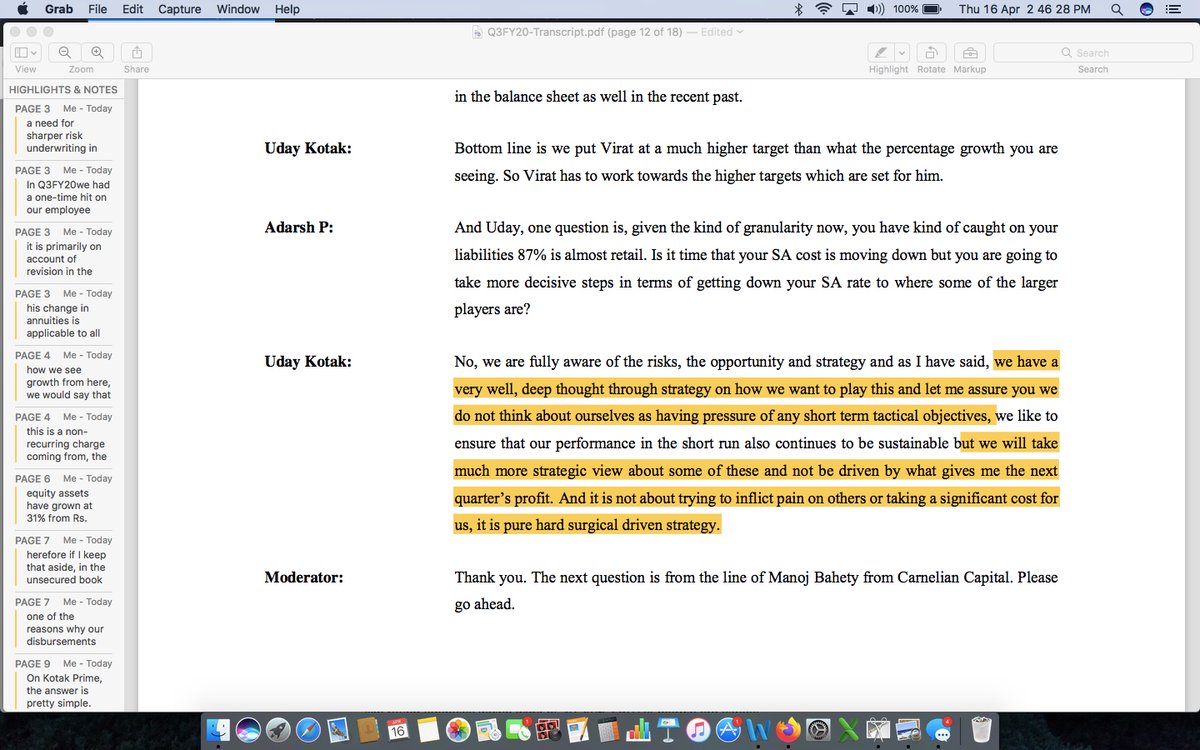Open FaceTime with badge in Dock
The width and height of the screenshot is (1200, 750).
[x=518, y=730]
